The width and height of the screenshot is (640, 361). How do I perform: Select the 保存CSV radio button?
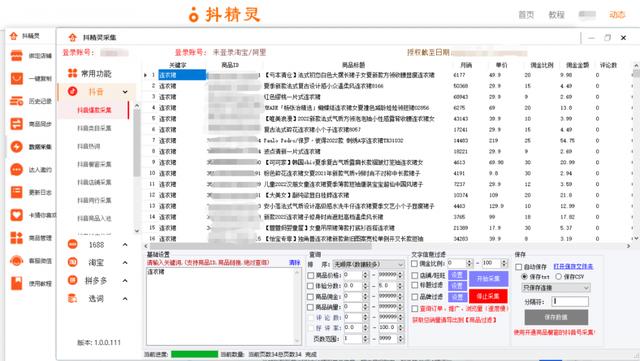point(558,277)
